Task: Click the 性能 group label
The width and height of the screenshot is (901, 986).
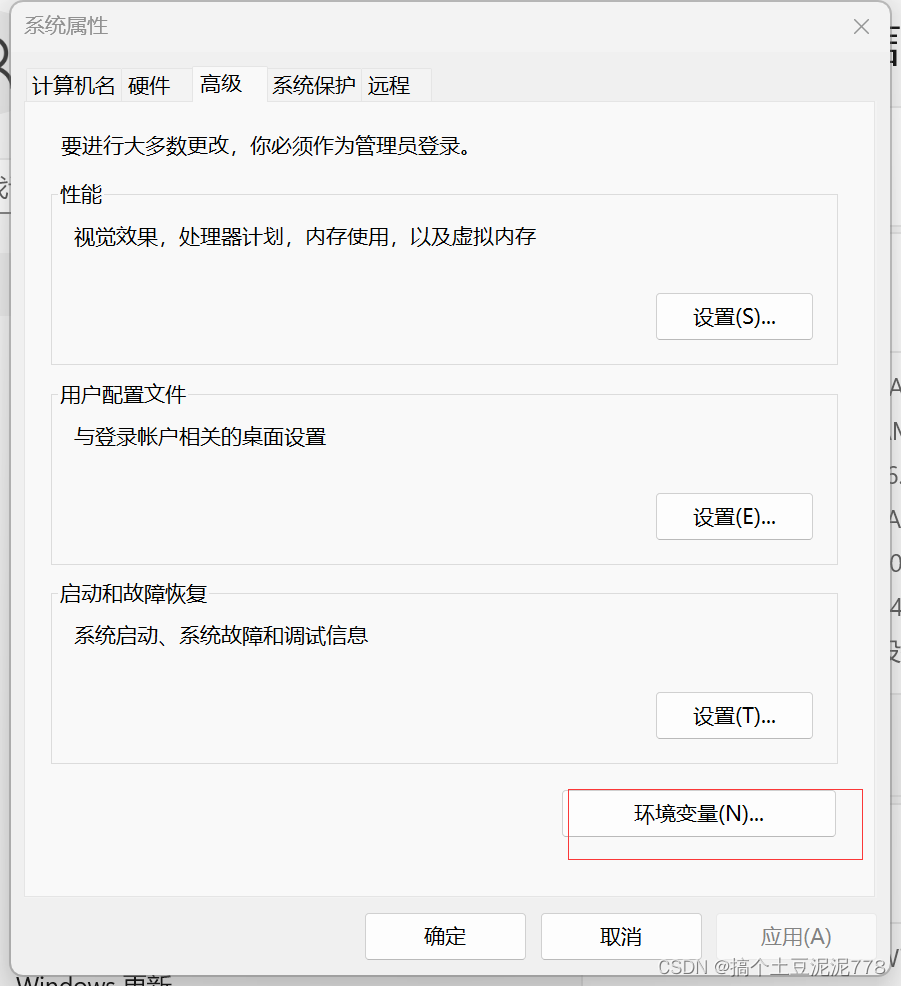Action: pyautogui.click(x=81, y=194)
